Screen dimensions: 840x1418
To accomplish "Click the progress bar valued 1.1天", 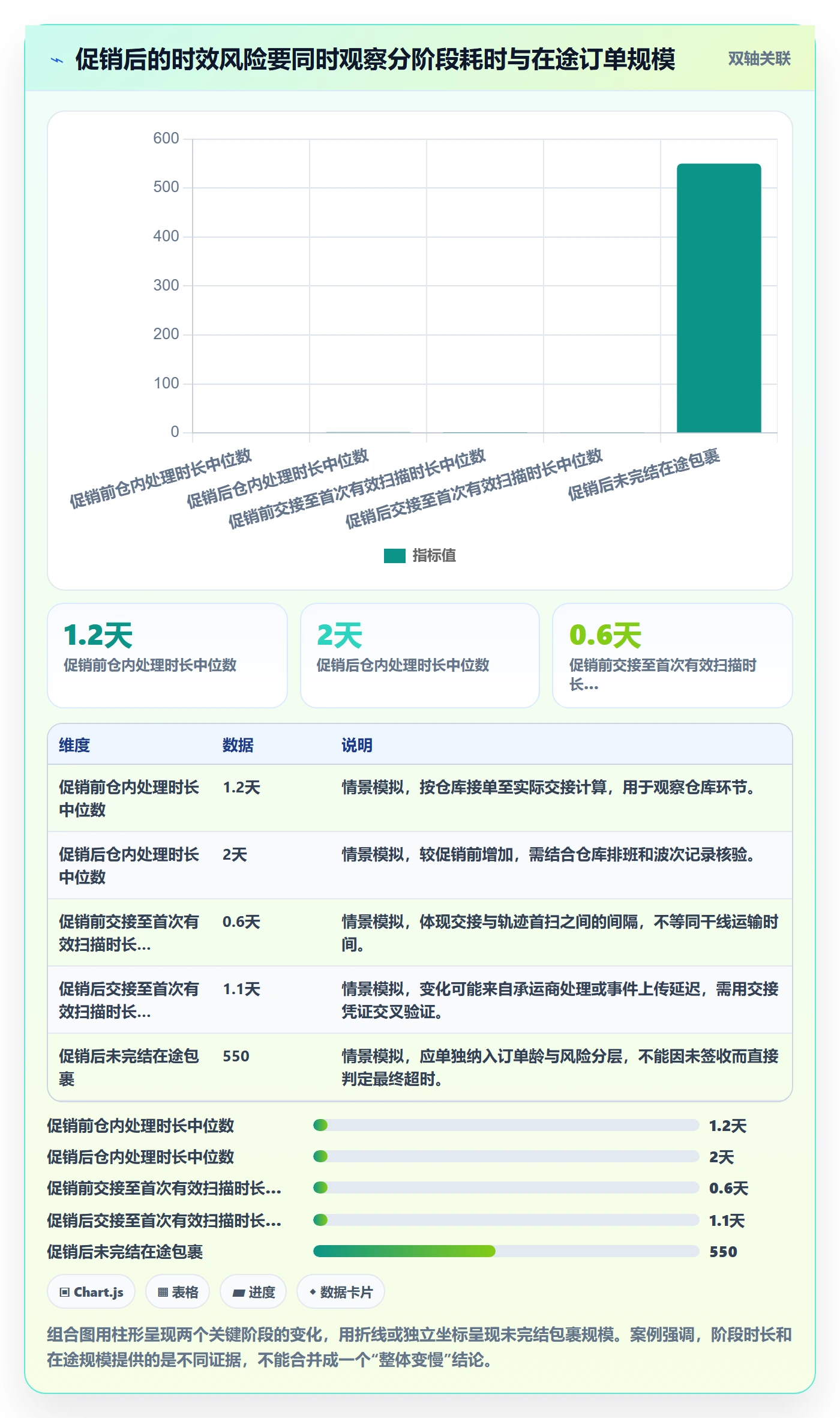I will point(506,1220).
